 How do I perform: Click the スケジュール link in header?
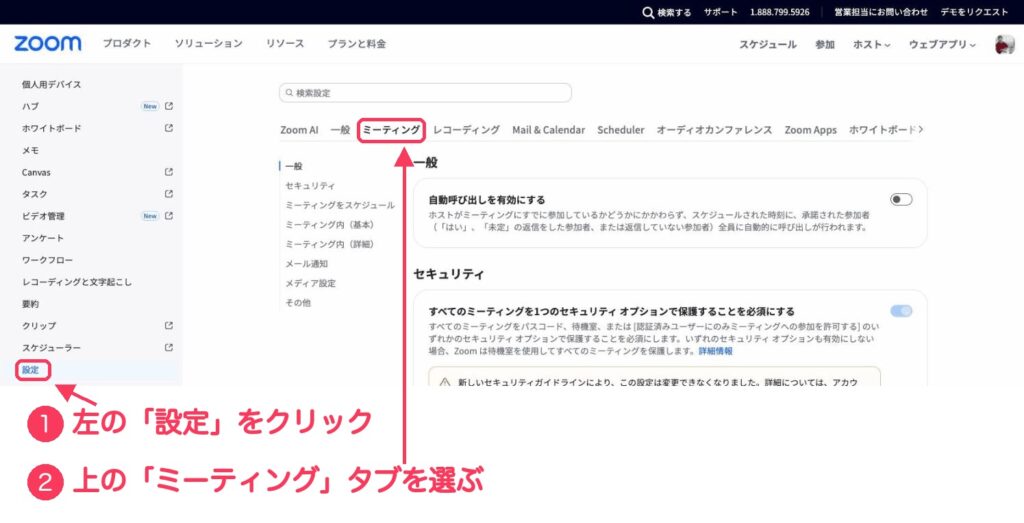coord(768,44)
